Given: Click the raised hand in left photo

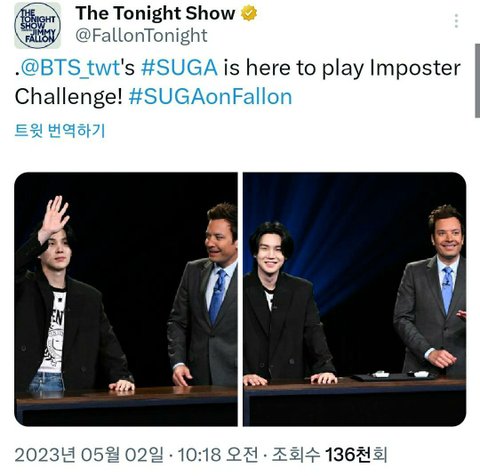Looking at the screenshot, I should pos(54,215).
